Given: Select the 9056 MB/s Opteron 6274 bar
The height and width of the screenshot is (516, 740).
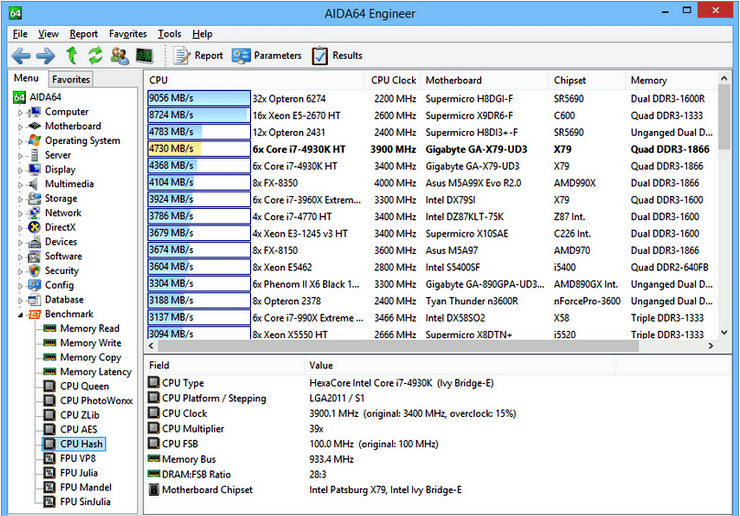Looking at the screenshot, I should [x=199, y=98].
